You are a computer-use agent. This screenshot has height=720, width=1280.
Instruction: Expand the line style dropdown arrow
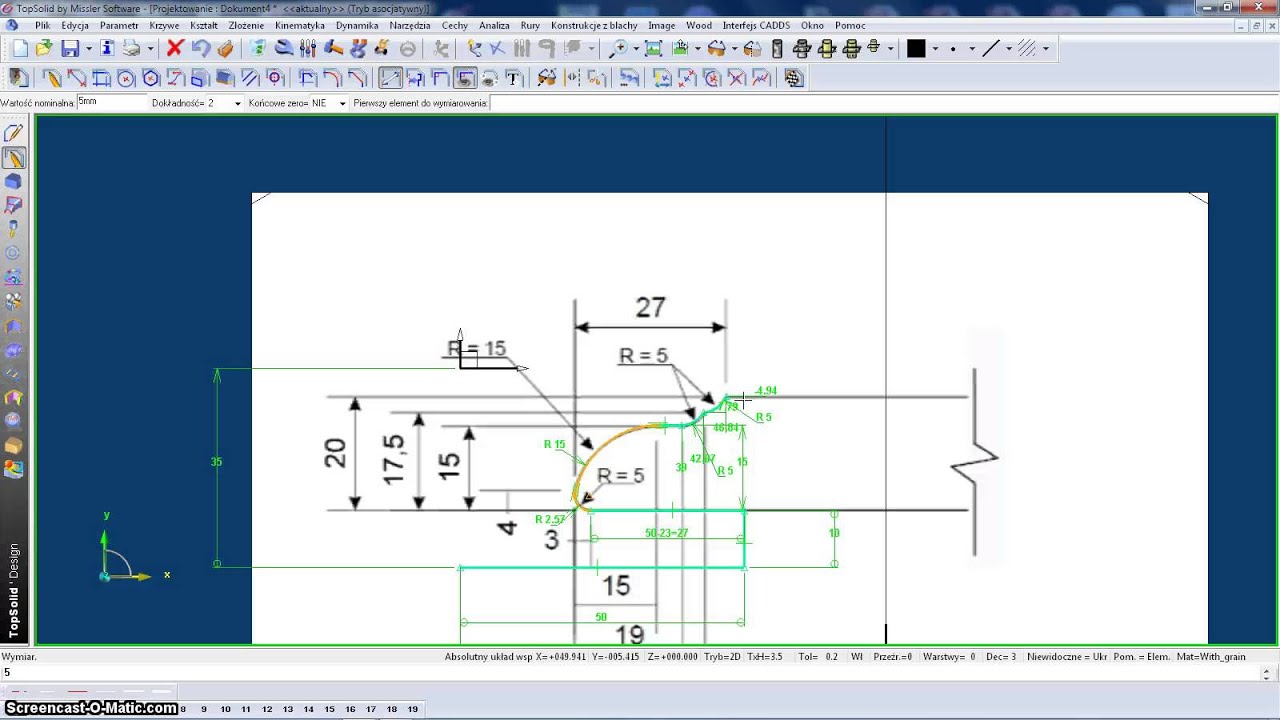click(x=1009, y=48)
